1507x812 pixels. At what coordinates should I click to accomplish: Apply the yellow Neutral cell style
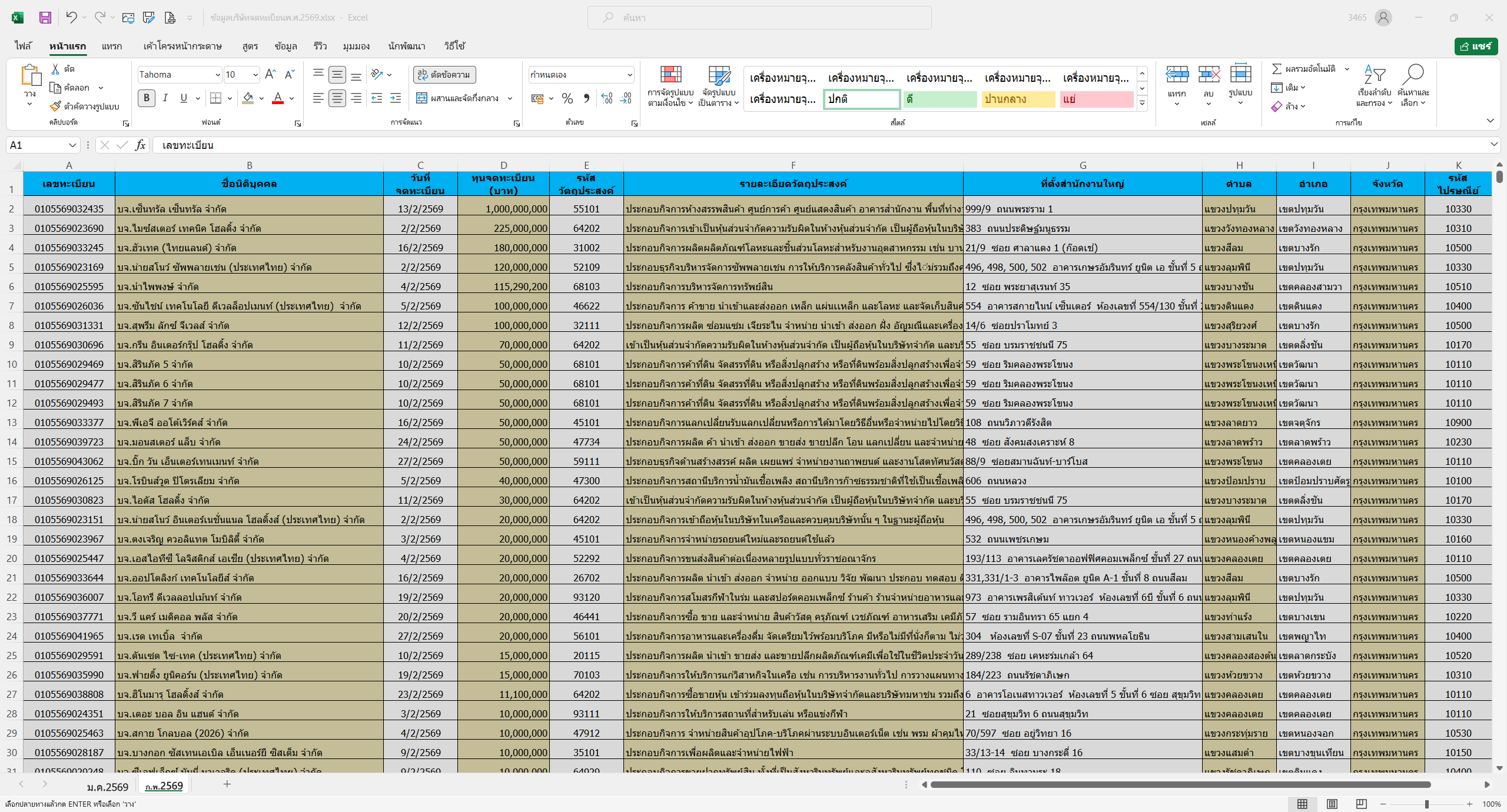click(x=1018, y=99)
